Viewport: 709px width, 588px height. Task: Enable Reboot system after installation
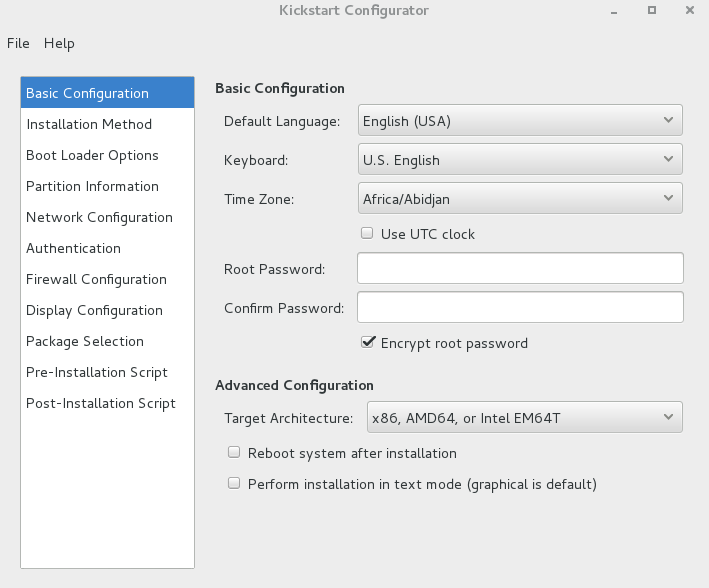pyautogui.click(x=234, y=452)
